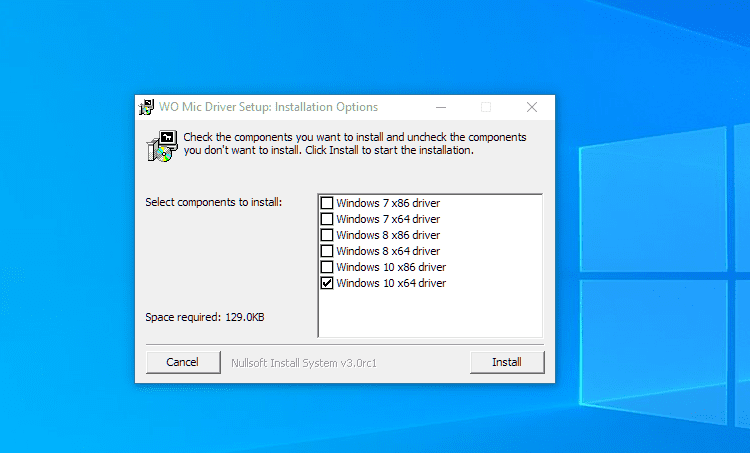750x453 pixels.
Task: Click the disabled maximize button
Action: pos(486,107)
